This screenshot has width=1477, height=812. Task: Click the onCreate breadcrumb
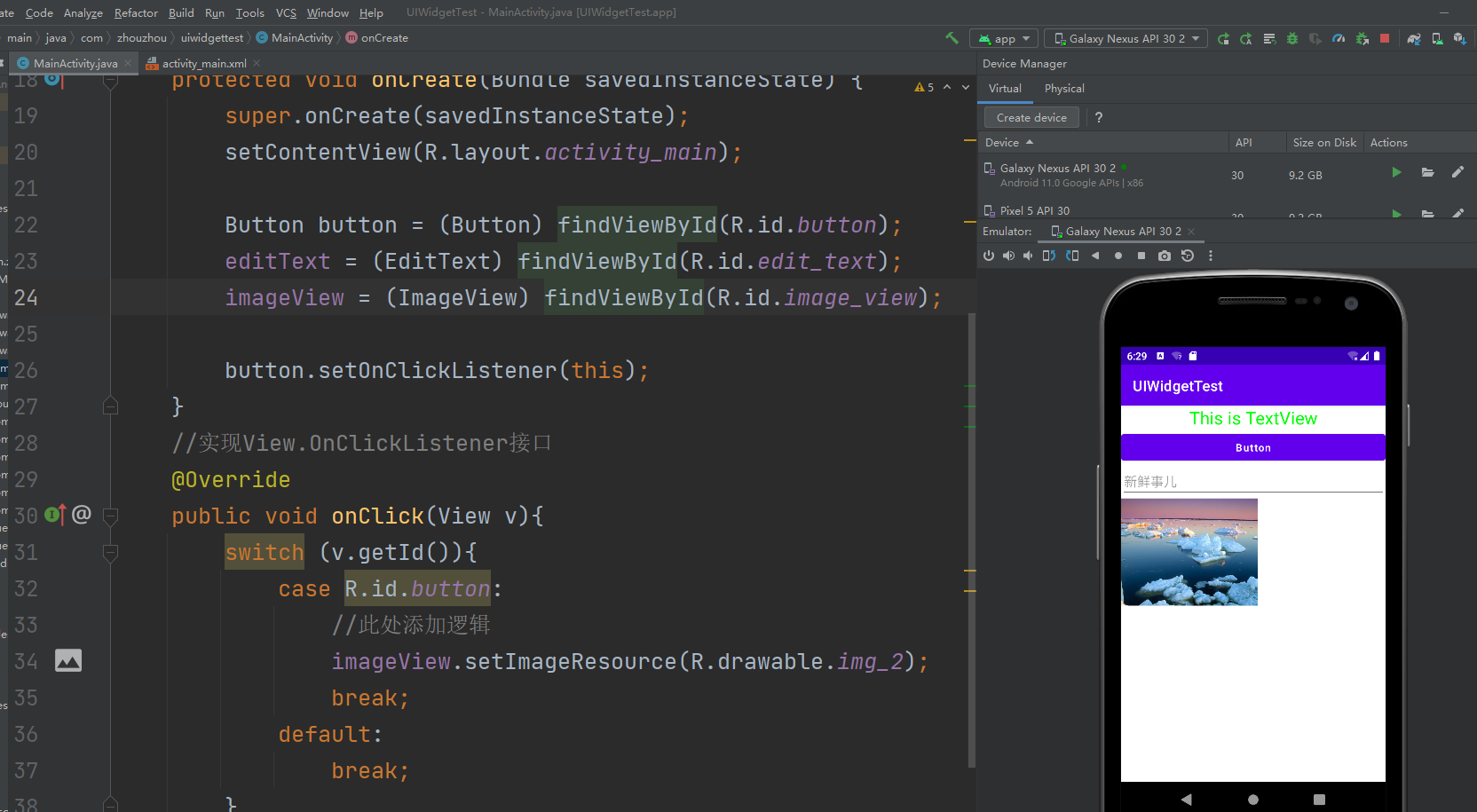(377, 38)
